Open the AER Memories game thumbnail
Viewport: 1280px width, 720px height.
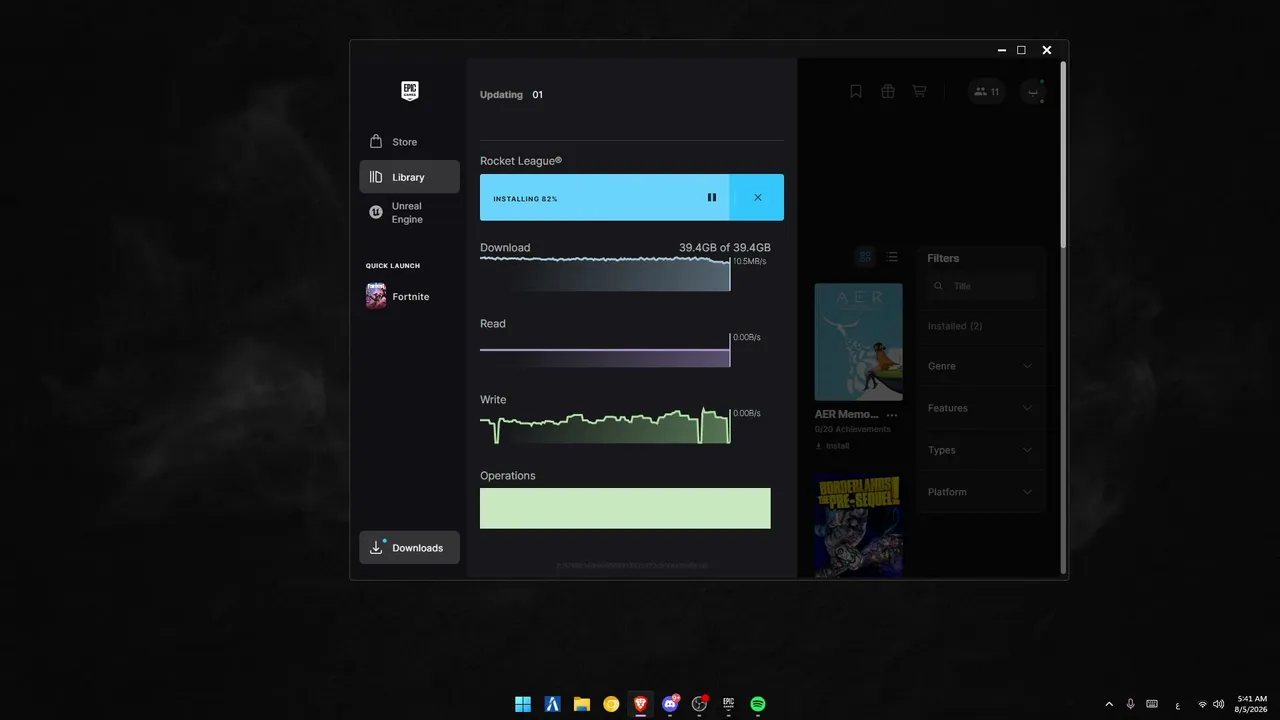(x=858, y=342)
